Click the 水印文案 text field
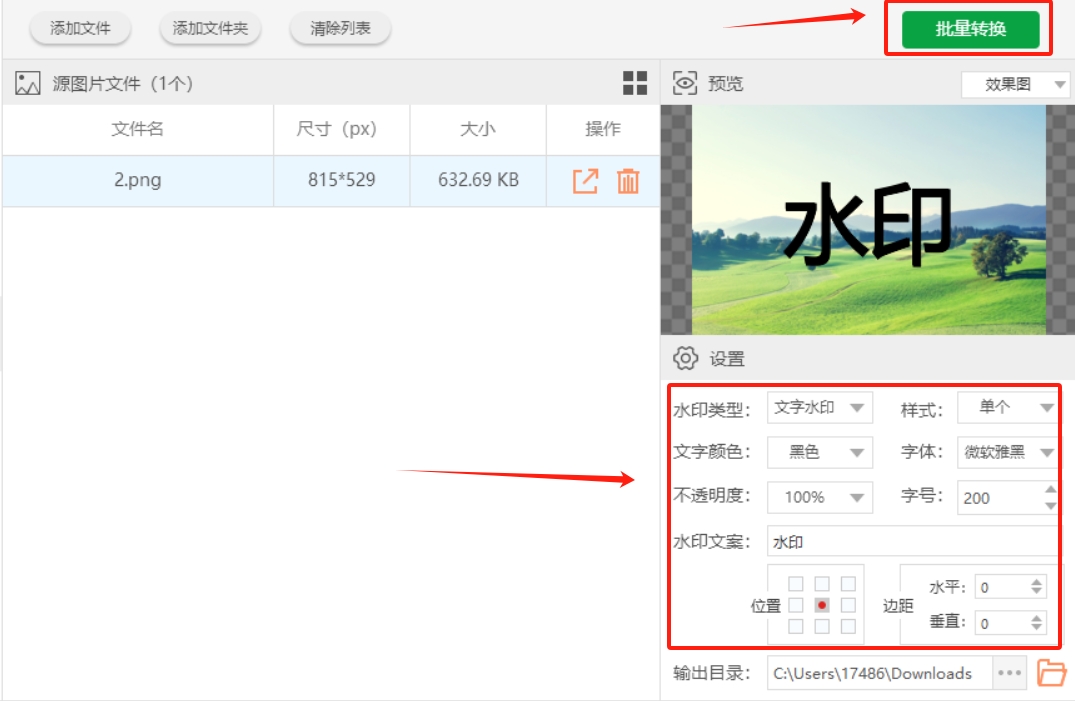 click(912, 542)
